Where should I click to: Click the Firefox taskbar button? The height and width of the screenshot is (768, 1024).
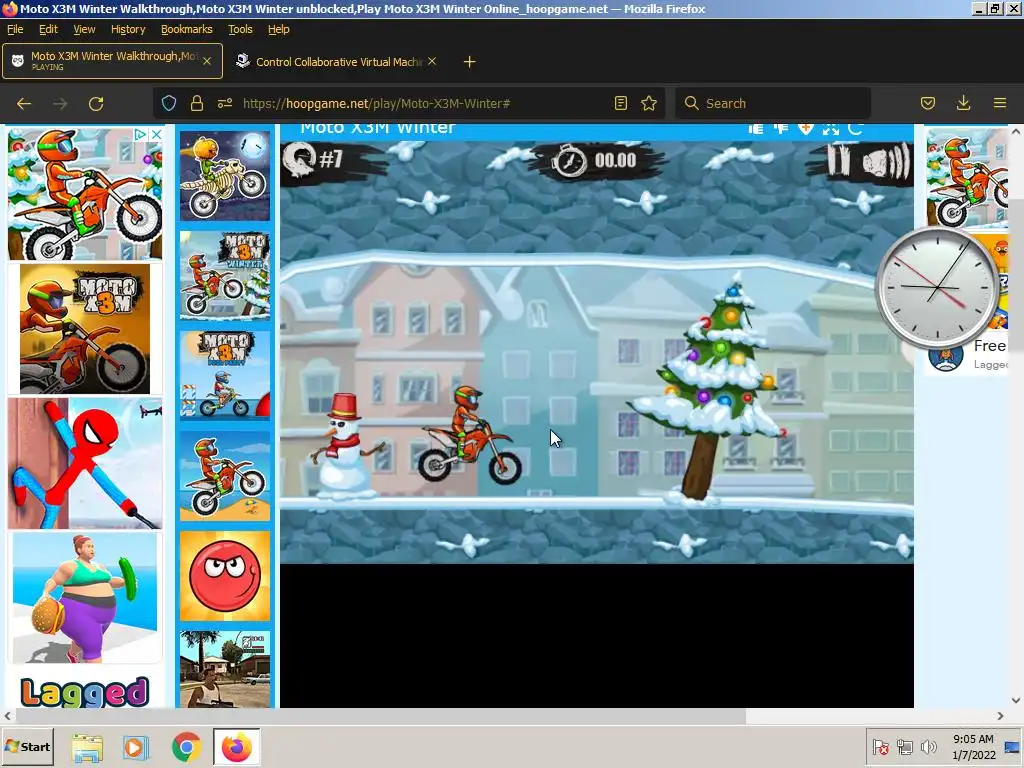(x=236, y=747)
